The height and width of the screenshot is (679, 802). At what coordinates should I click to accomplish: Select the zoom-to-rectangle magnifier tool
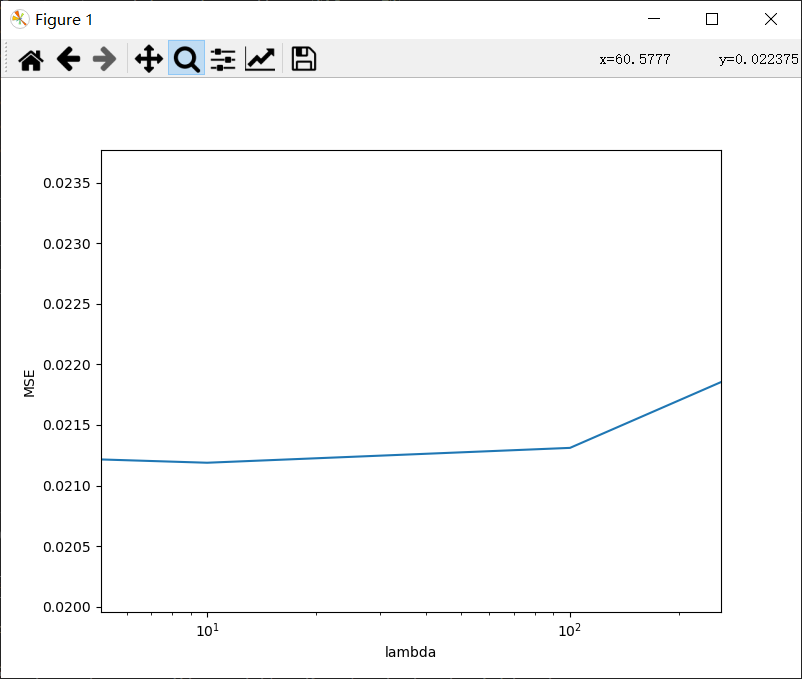tap(185, 59)
